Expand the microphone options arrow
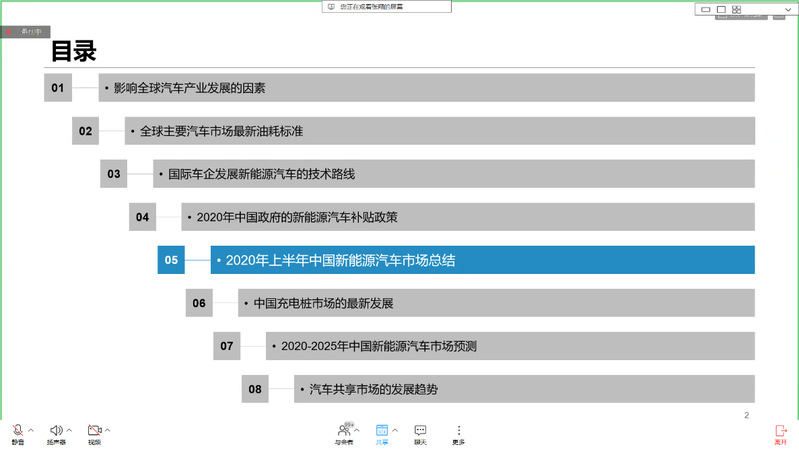Screen dimensions: 799x449 31,430
